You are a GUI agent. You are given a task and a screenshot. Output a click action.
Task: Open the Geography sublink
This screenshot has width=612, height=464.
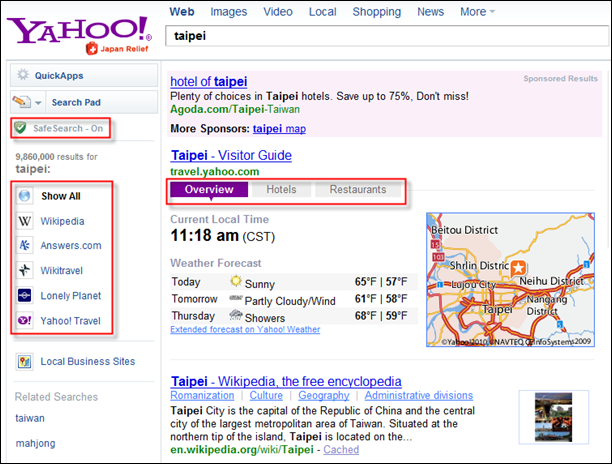[324, 395]
